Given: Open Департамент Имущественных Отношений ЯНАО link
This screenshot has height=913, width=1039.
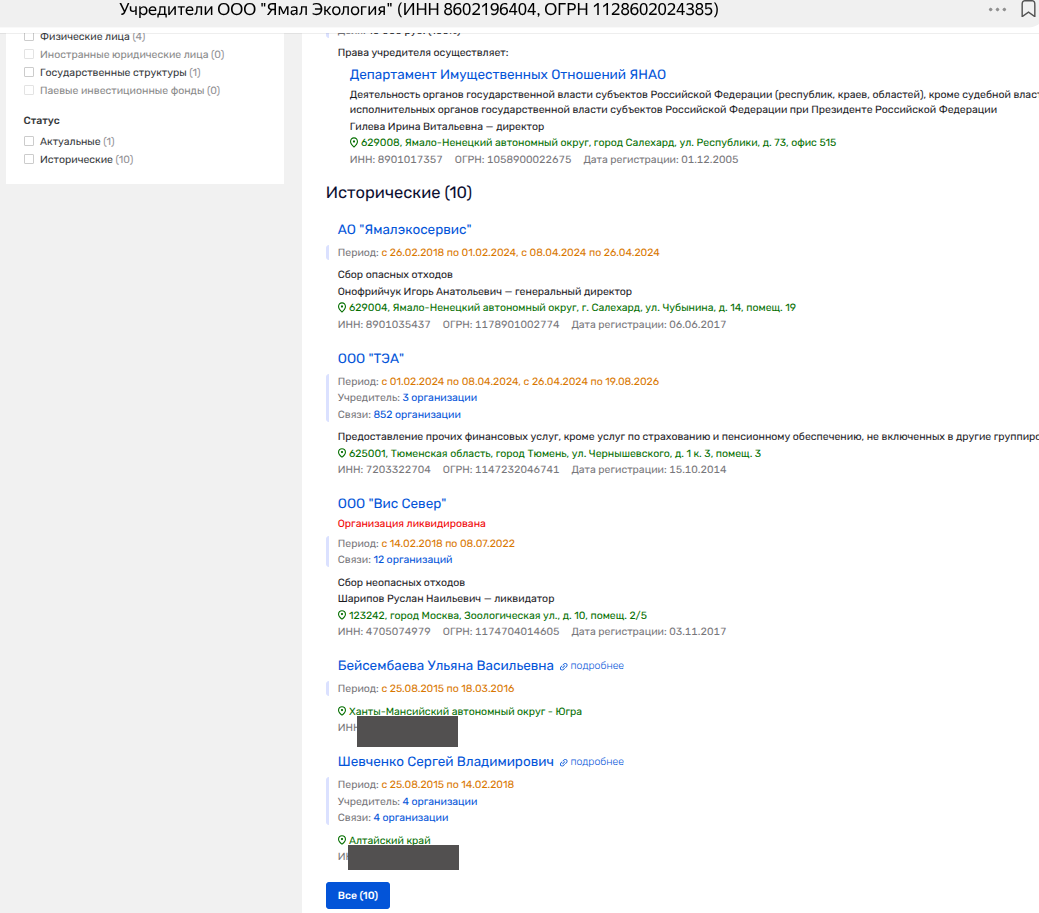Looking at the screenshot, I should coord(508,75).
